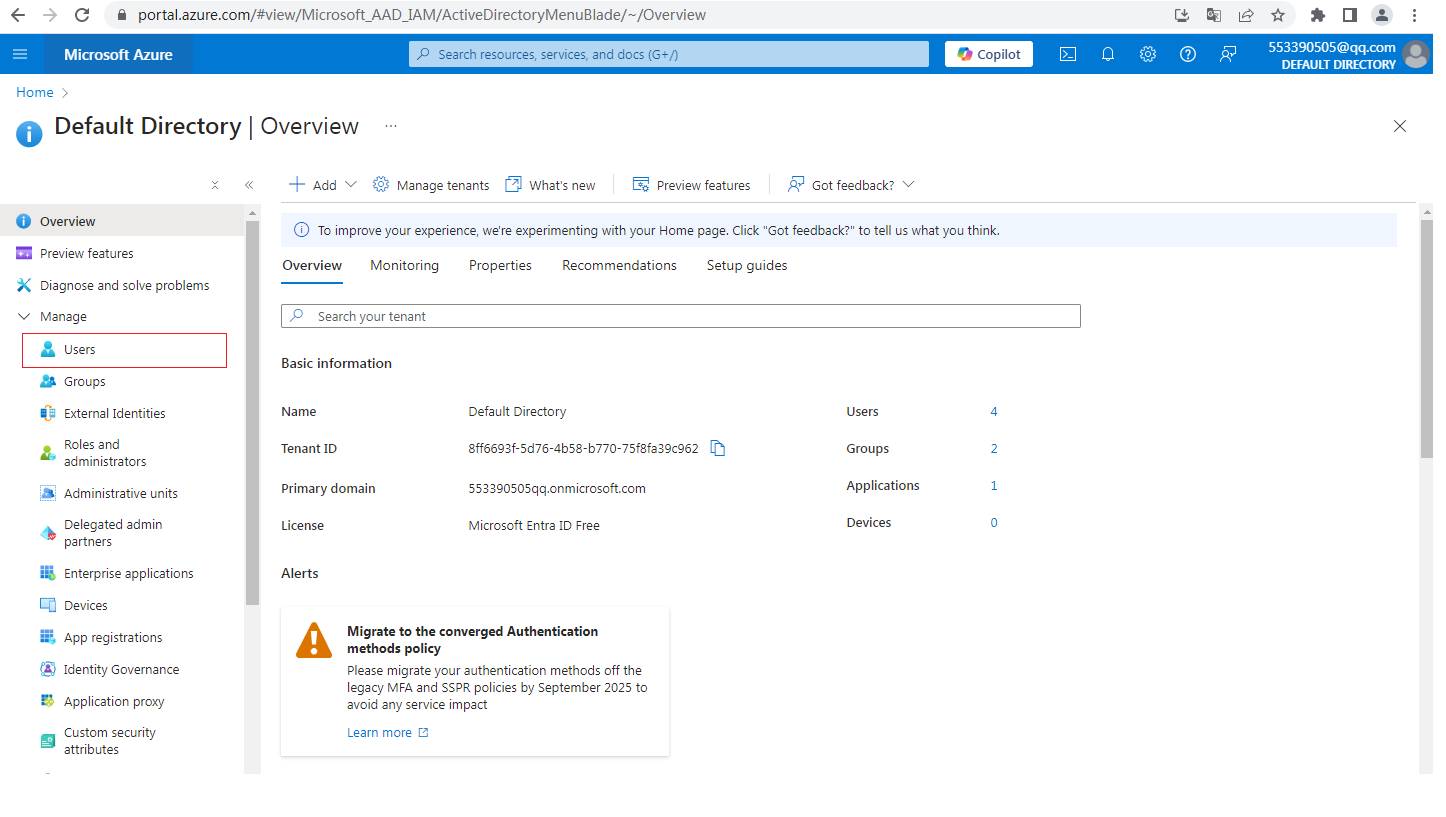Open the Setup guides tab
This screenshot has height=817, width=1446.
[747, 265]
